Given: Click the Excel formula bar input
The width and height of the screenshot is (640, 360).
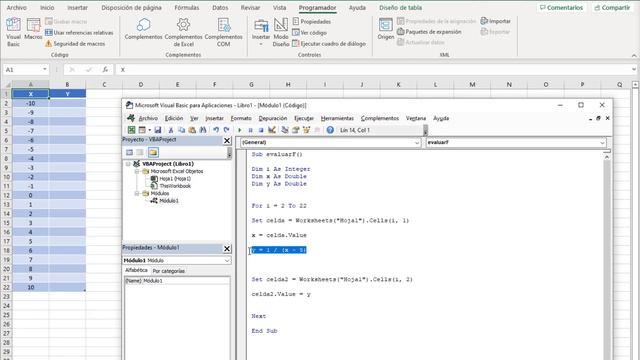Looking at the screenshot, I should [373, 70].
